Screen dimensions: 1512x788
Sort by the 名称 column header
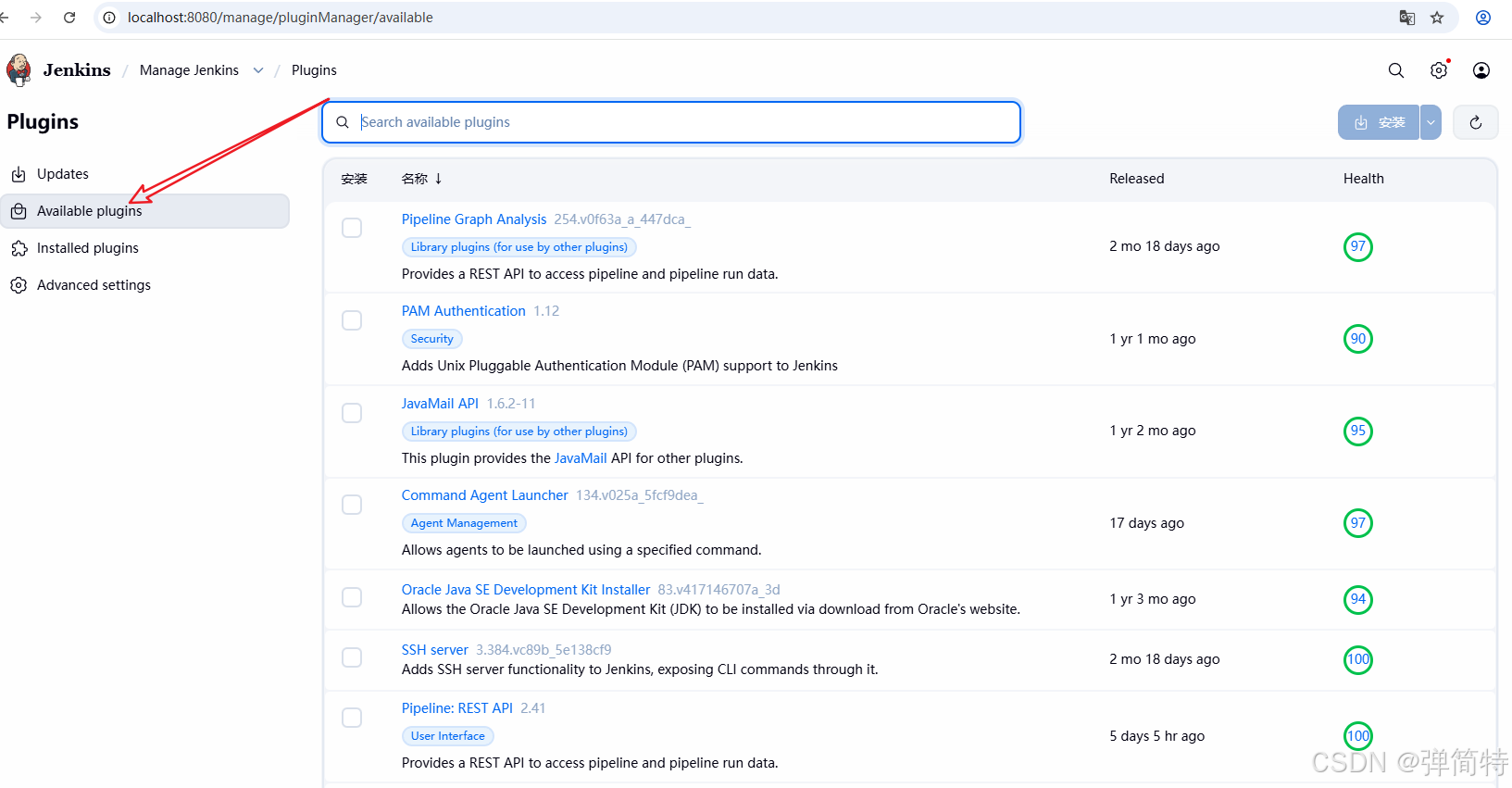[422, 179]
